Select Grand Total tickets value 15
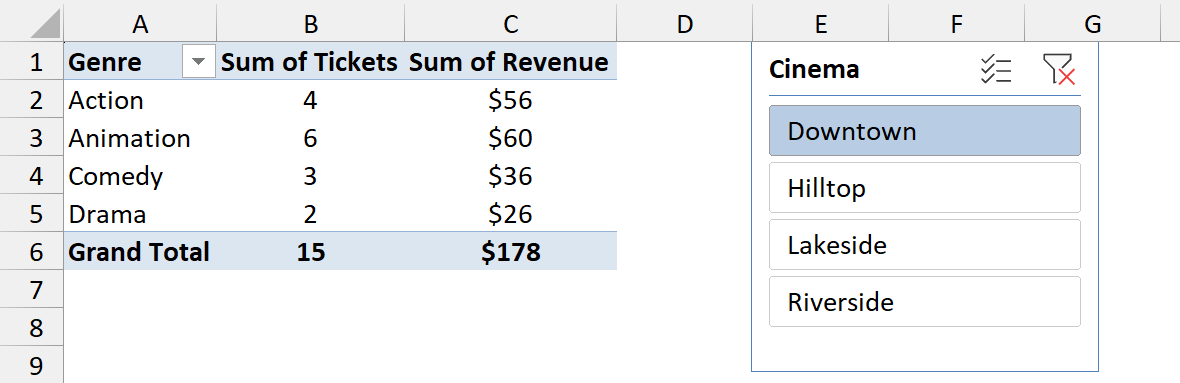The width and height of the screenshot is (1180, 383). [x=311, y=252]
